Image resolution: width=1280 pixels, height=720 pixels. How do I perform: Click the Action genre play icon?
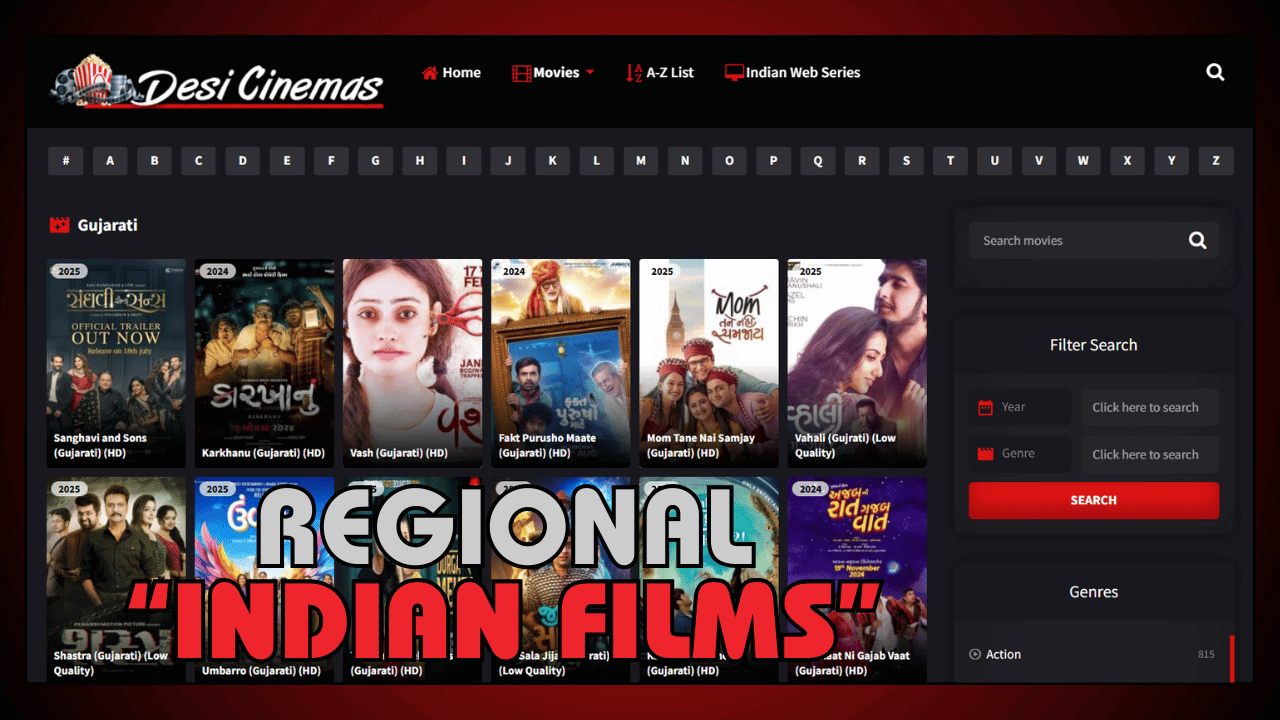pyautogui.click(x=975, y=654)
